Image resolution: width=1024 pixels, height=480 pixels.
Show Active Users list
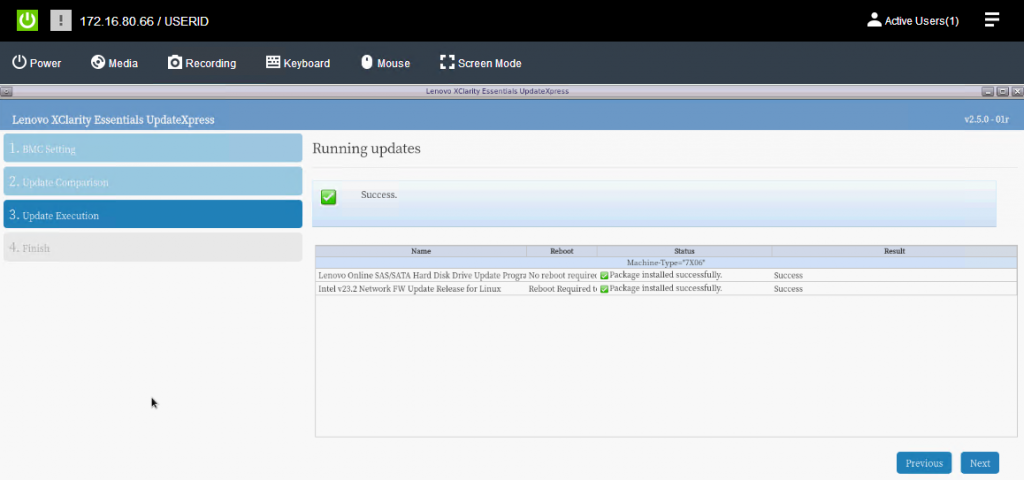[x=913, y=21]
